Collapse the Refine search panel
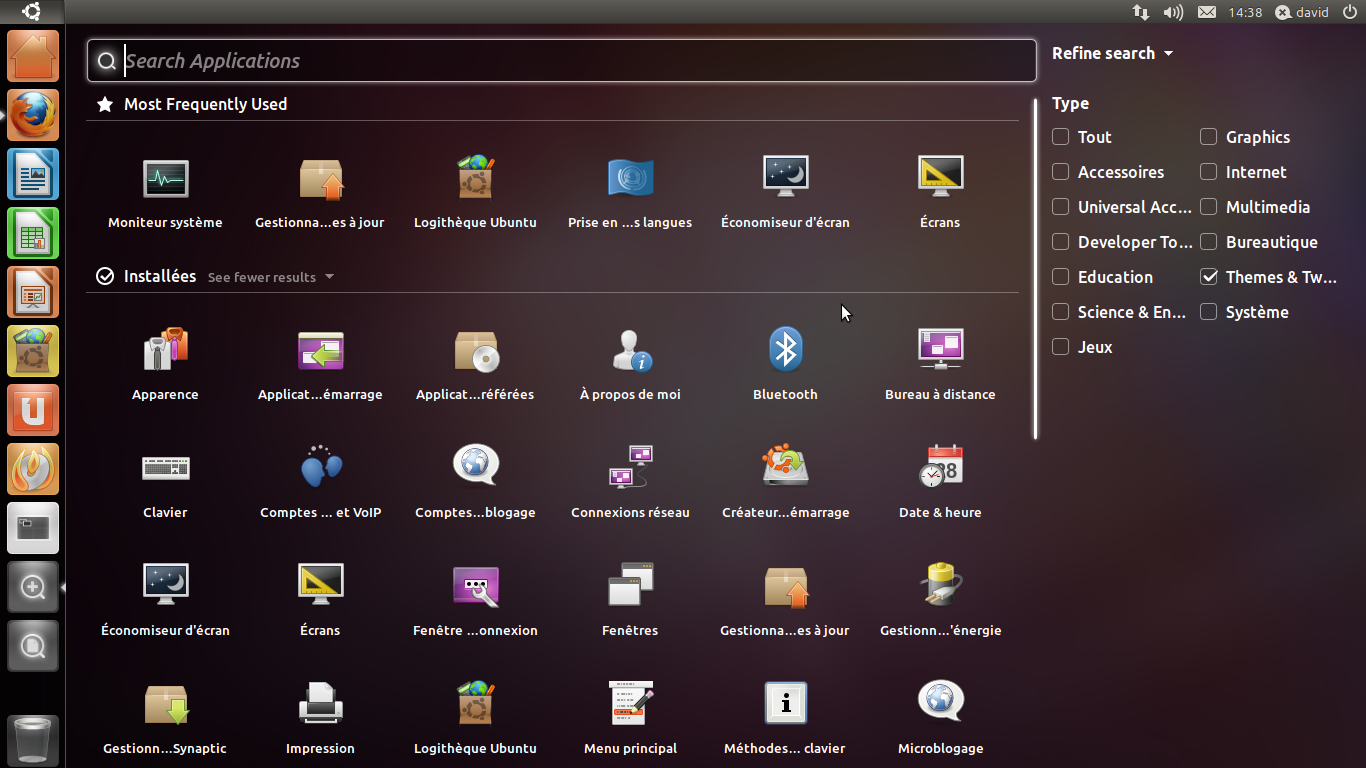This screenshot has width=1366, height=768. coord(1111,54)
